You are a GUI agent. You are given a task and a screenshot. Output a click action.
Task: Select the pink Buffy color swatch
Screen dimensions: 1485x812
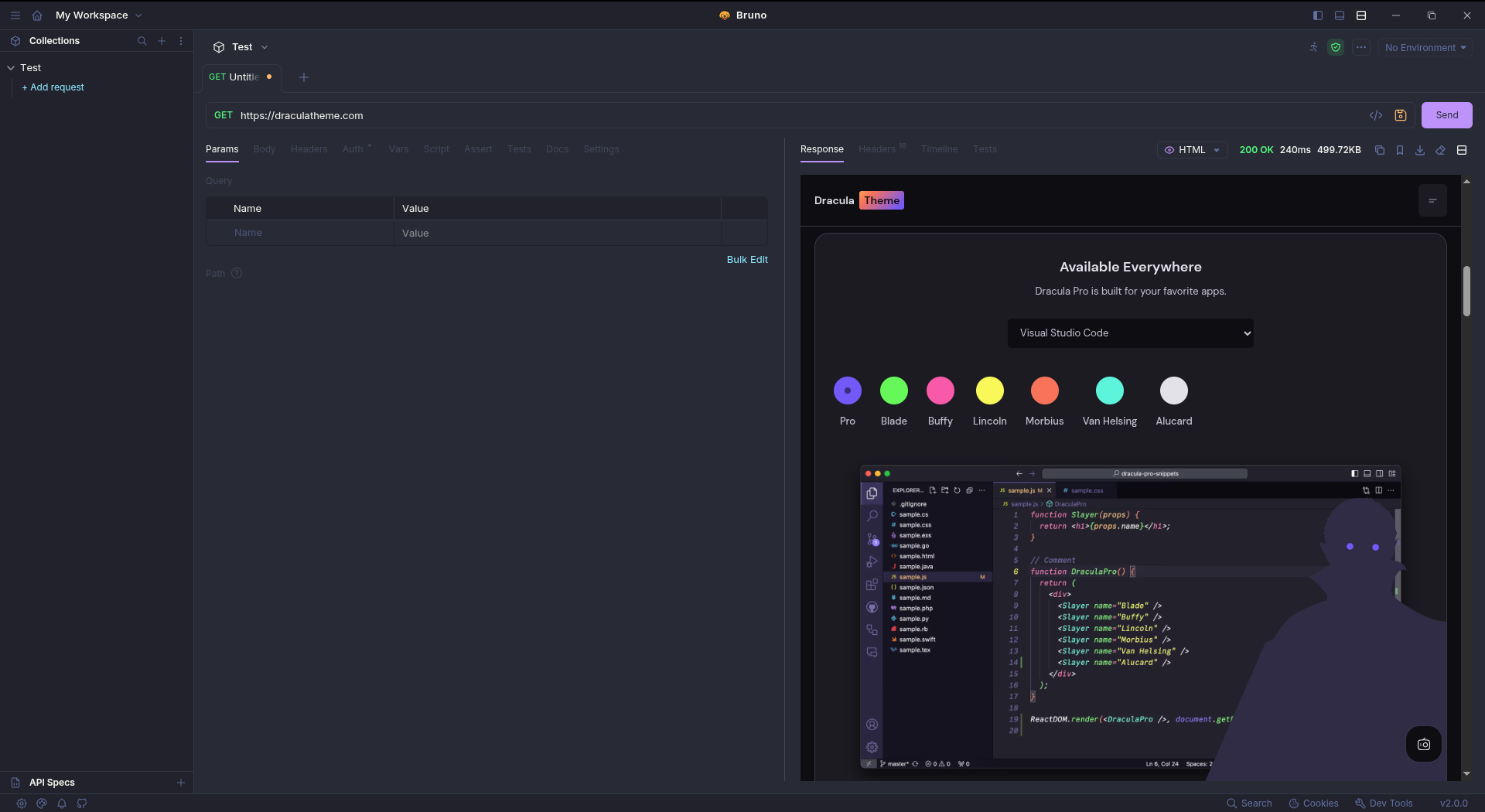tap(940, 391)
